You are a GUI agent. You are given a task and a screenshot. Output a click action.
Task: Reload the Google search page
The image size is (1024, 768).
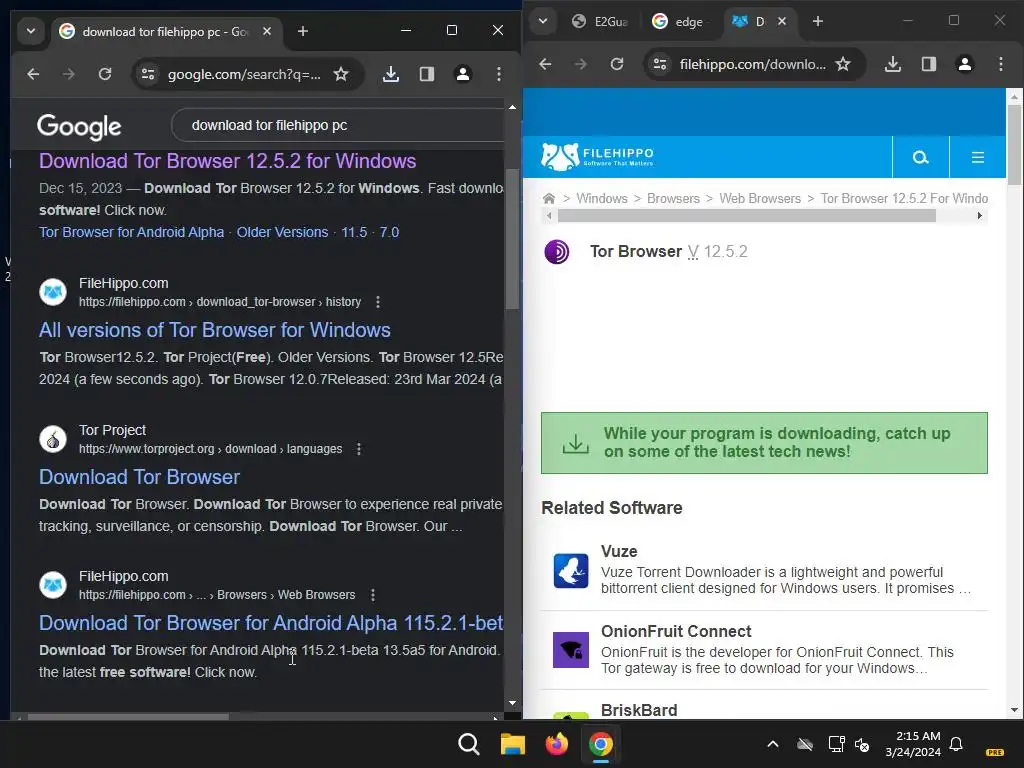tap(104, 74)
